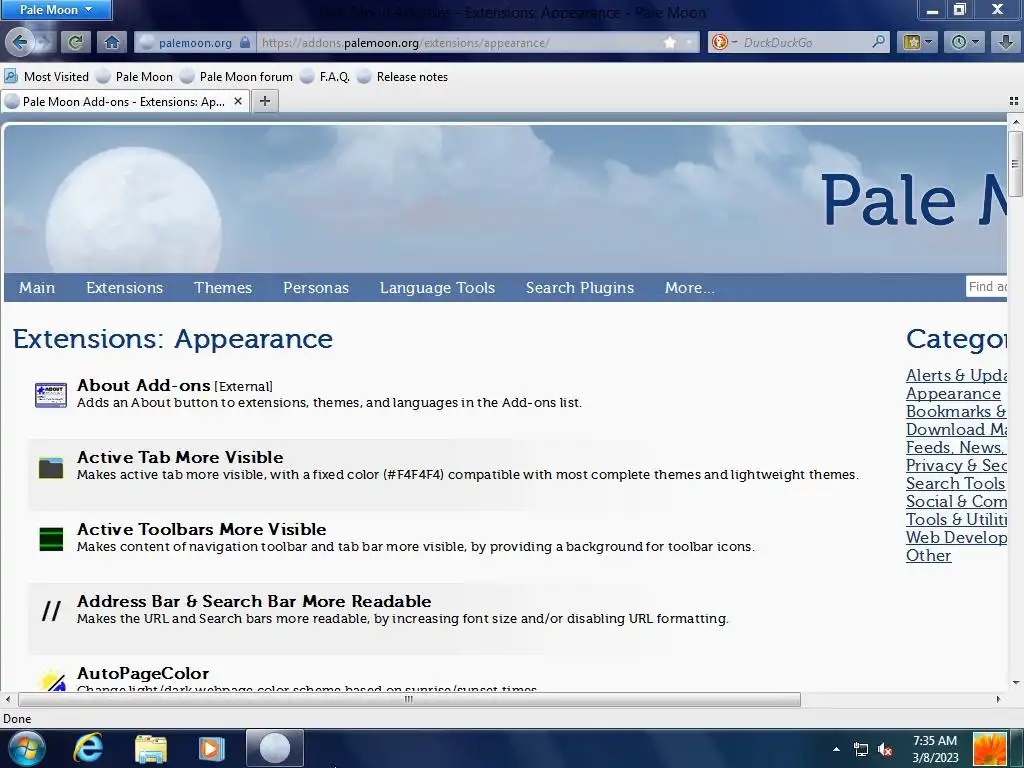
Task: Open the Feeds, News category link
Action: click(x=956, y=447)
